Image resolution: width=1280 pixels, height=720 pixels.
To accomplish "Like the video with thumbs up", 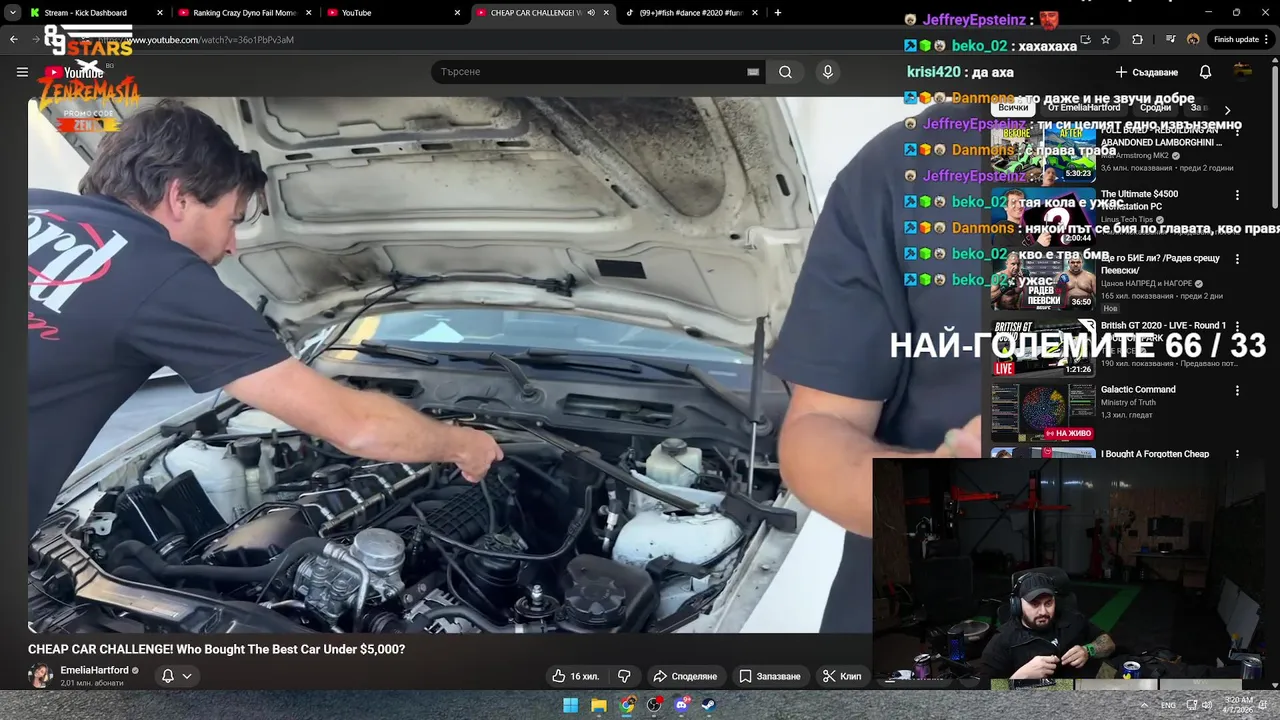I will [x=575, y=676].
